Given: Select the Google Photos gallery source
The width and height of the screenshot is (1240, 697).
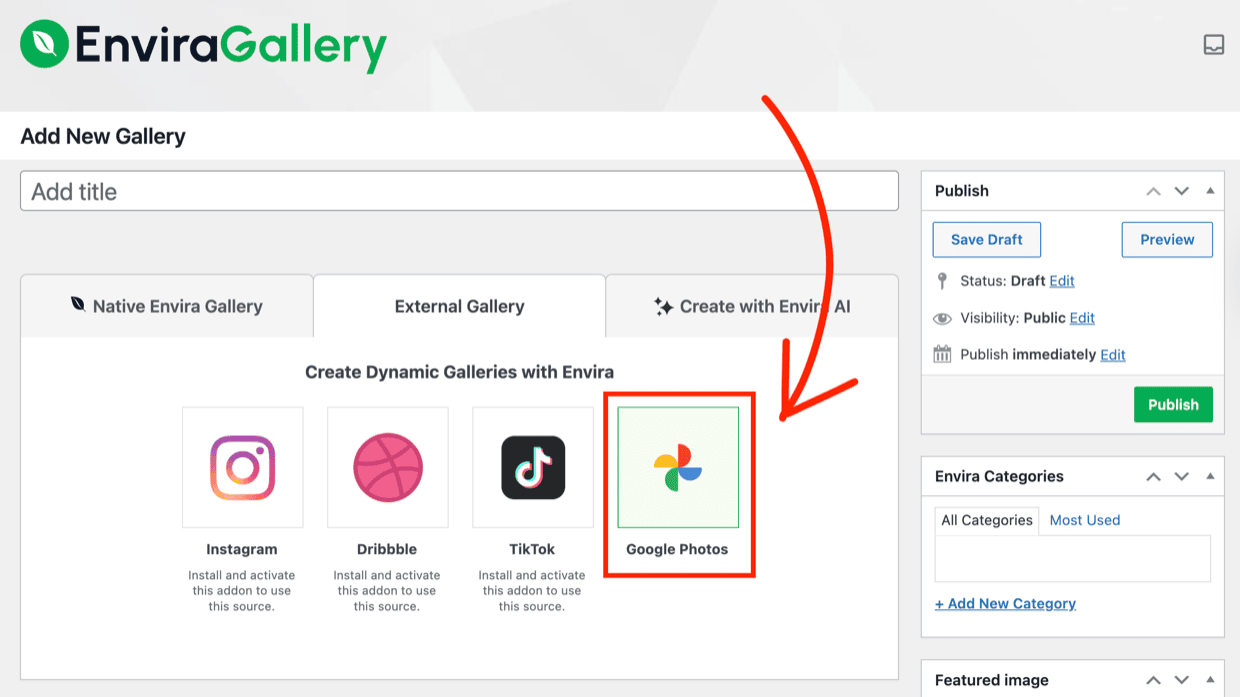Looking at the screenshot, I should (679, 467).
